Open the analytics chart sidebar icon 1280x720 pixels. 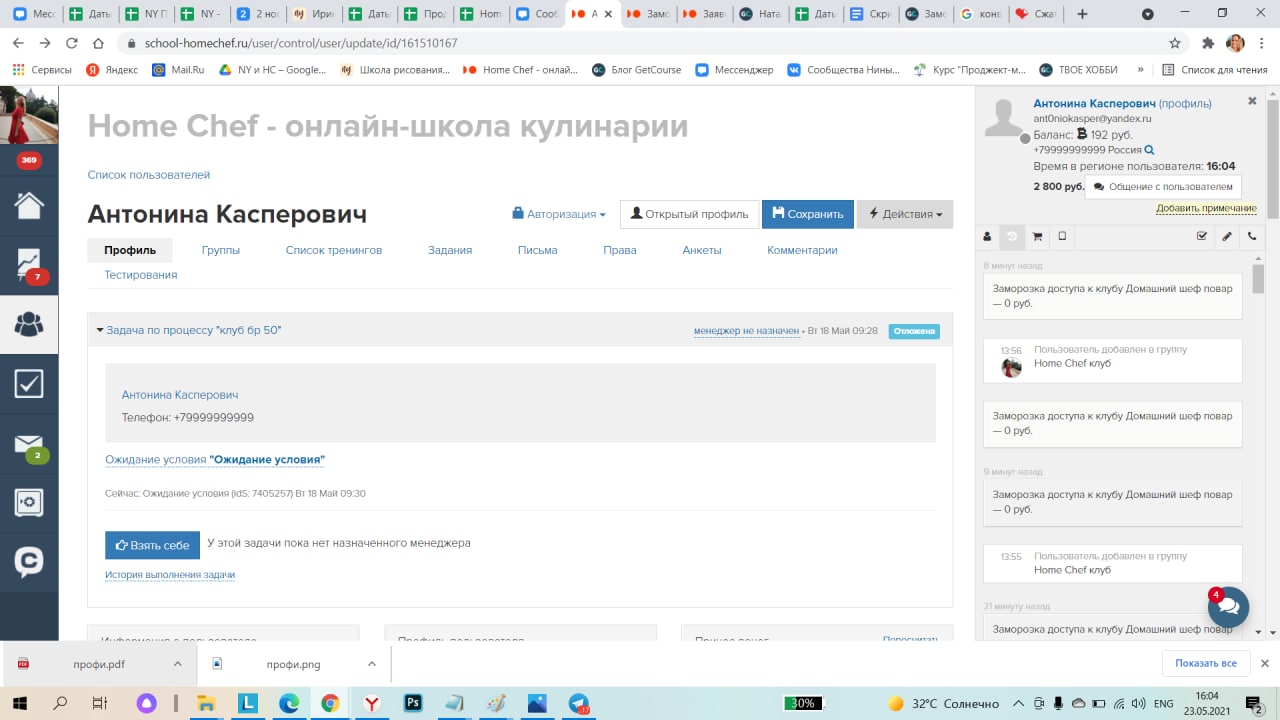tap(29, 264)
